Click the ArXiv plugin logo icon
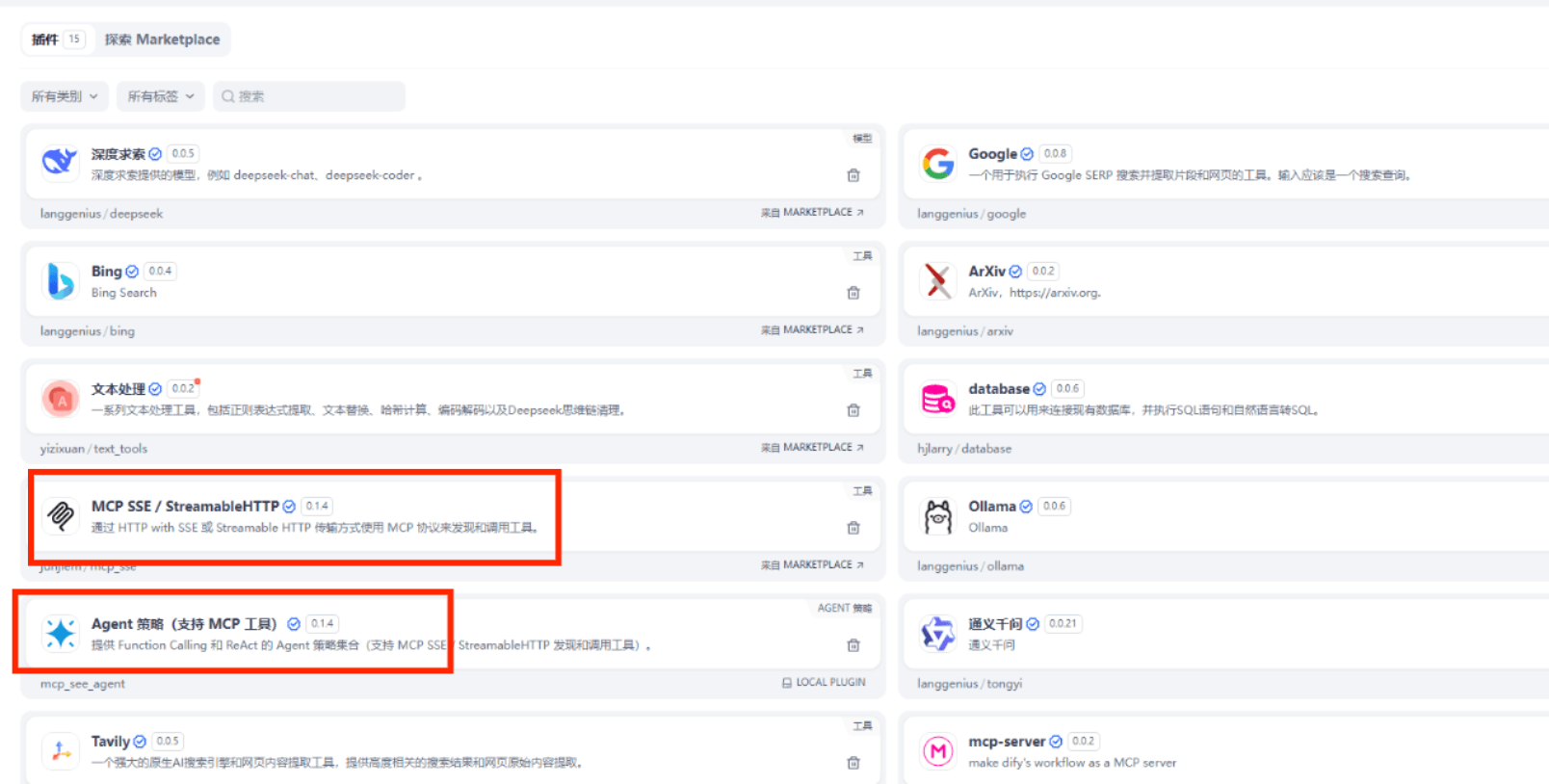Viewport: 1549px width, 784px height. (x=937, y=280)
